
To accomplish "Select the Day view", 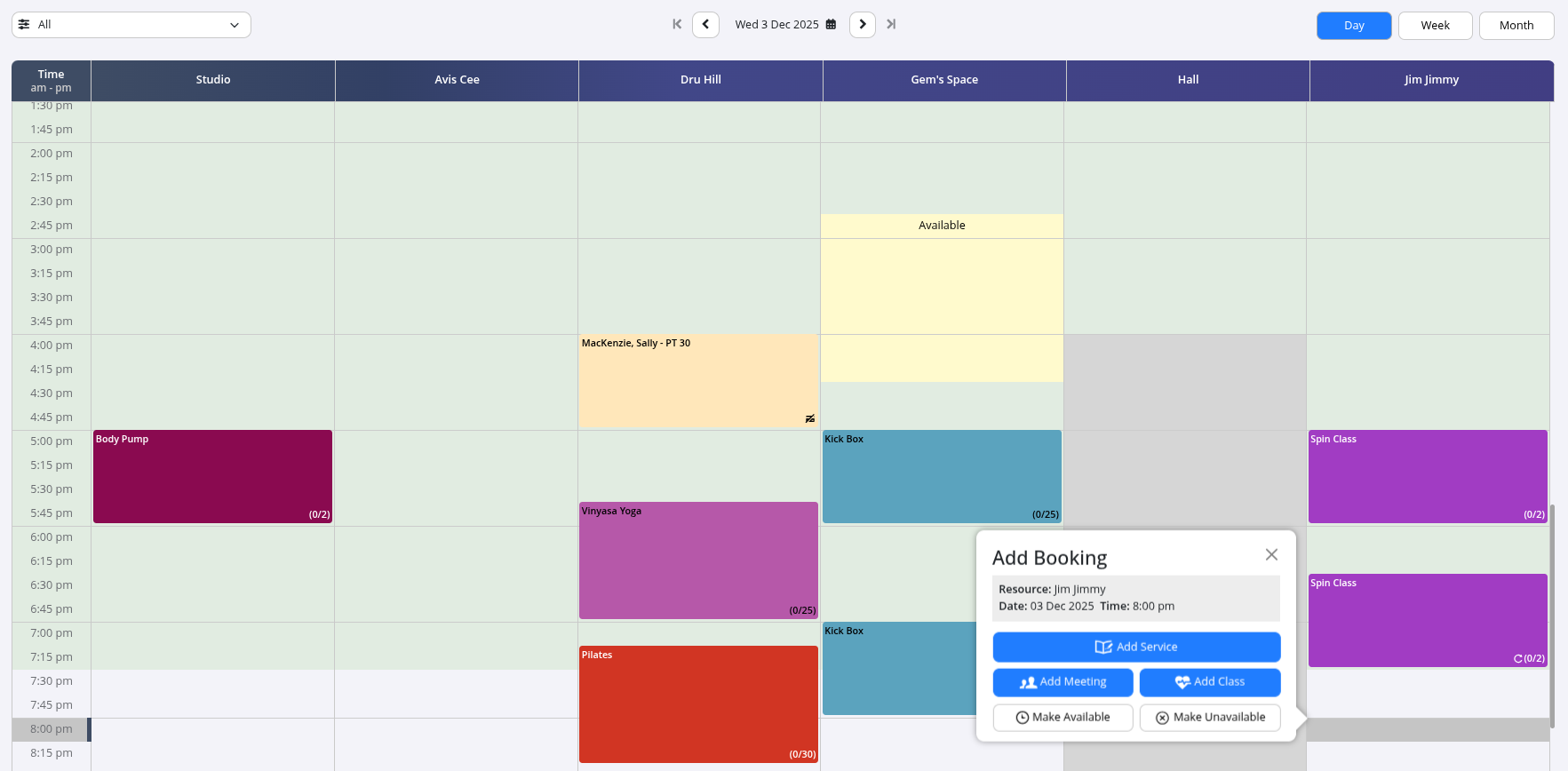I will [x=1353, y=26].
